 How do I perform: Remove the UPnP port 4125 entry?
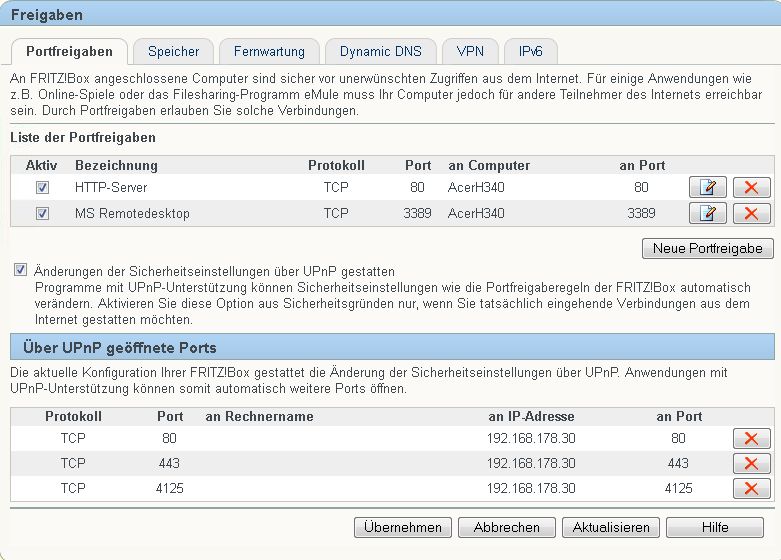point(752,488)
